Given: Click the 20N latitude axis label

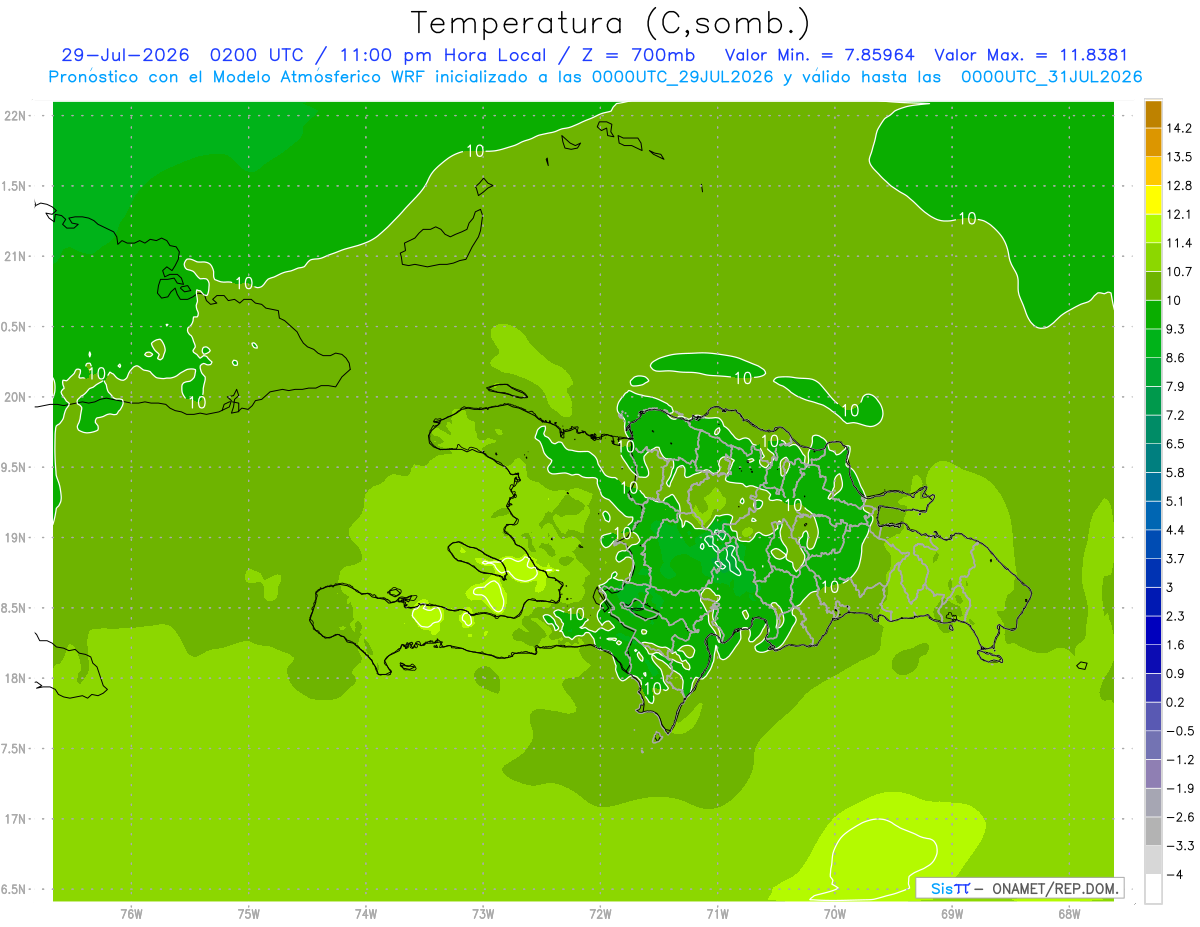Looking at the screenshot, I should click(x=16, y=398).
